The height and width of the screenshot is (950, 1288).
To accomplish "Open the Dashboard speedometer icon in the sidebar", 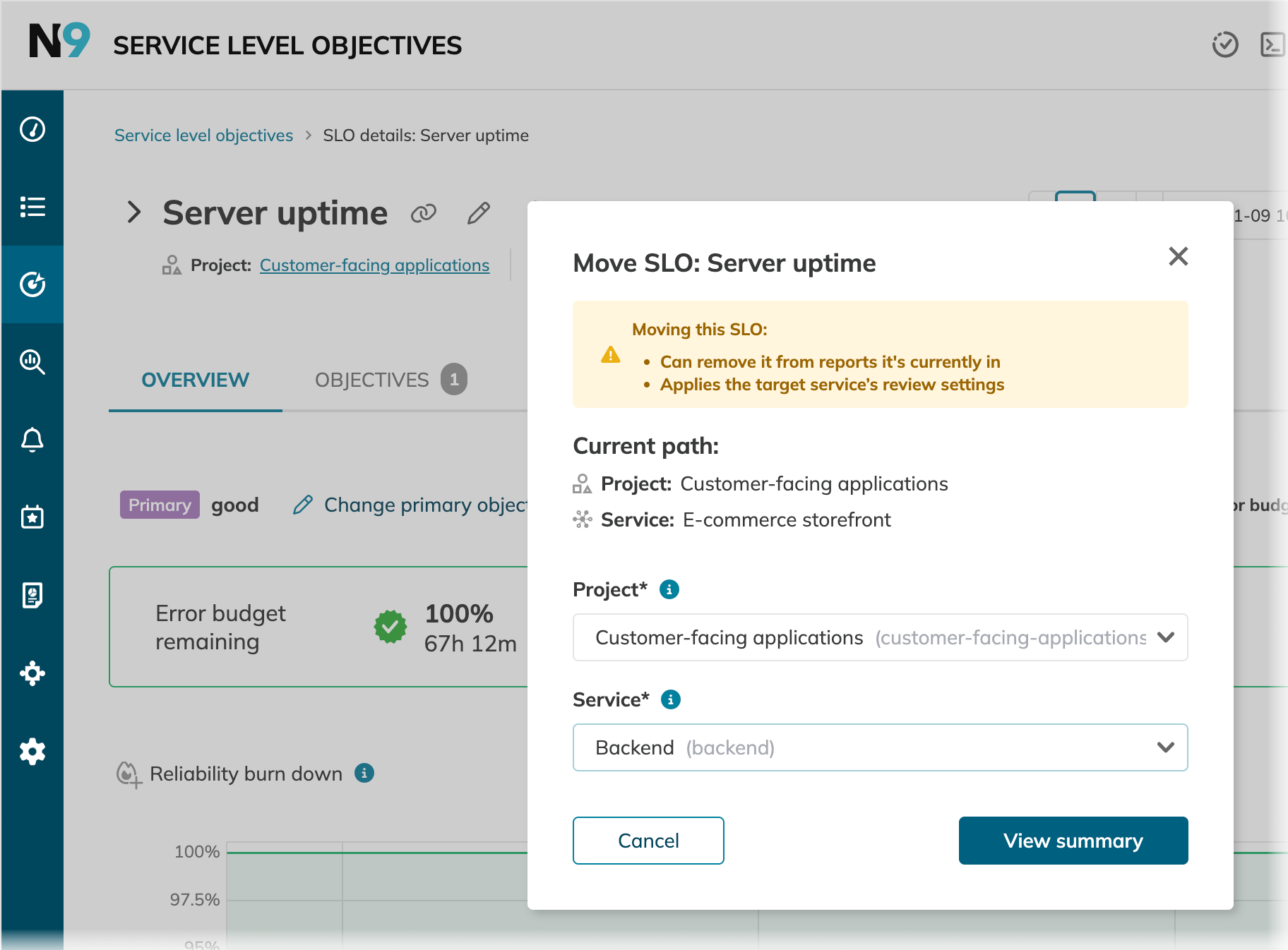I will [x=32, y=128].
